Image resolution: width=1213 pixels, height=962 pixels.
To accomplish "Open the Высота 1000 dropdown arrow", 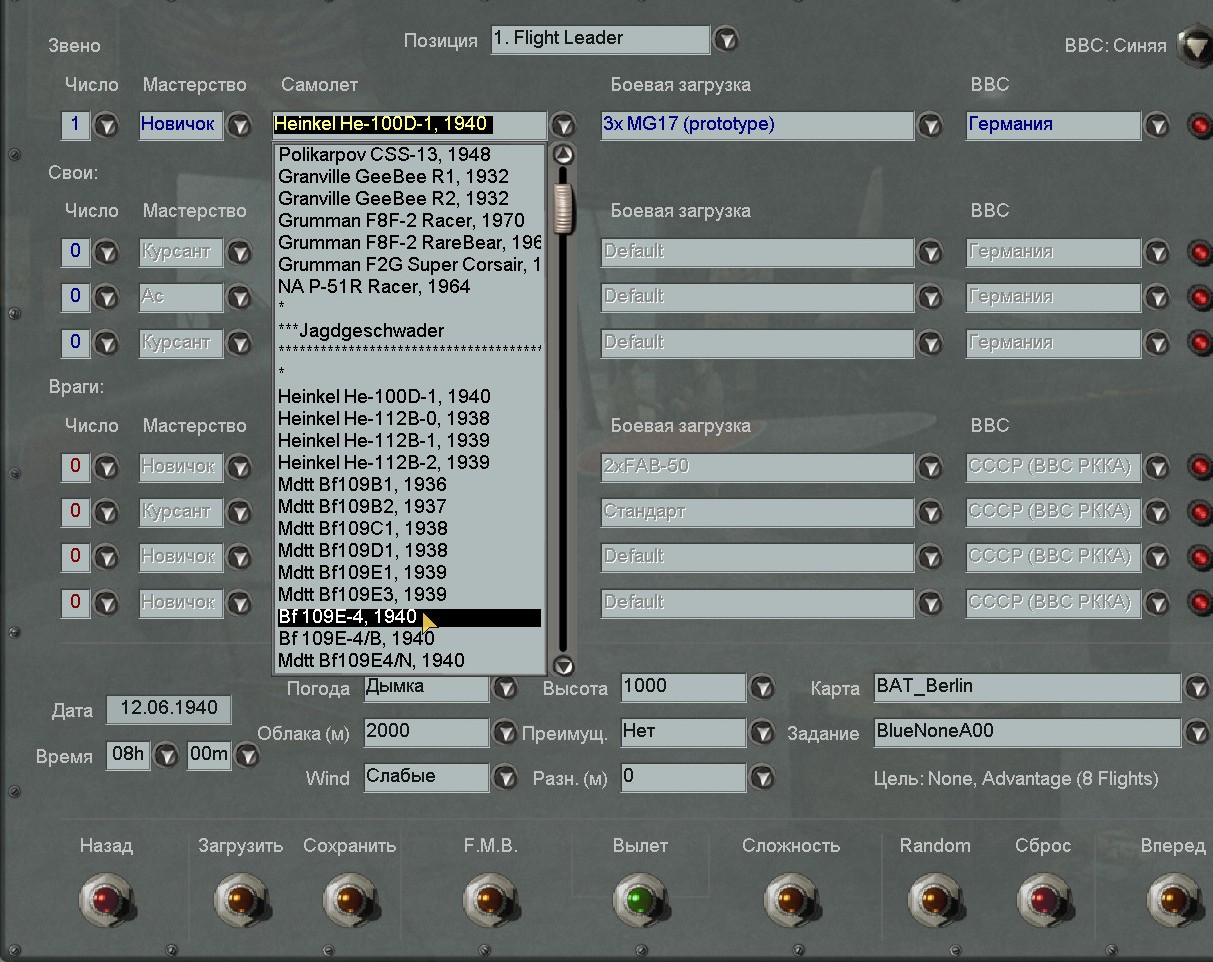I will [x=763, y=688].
